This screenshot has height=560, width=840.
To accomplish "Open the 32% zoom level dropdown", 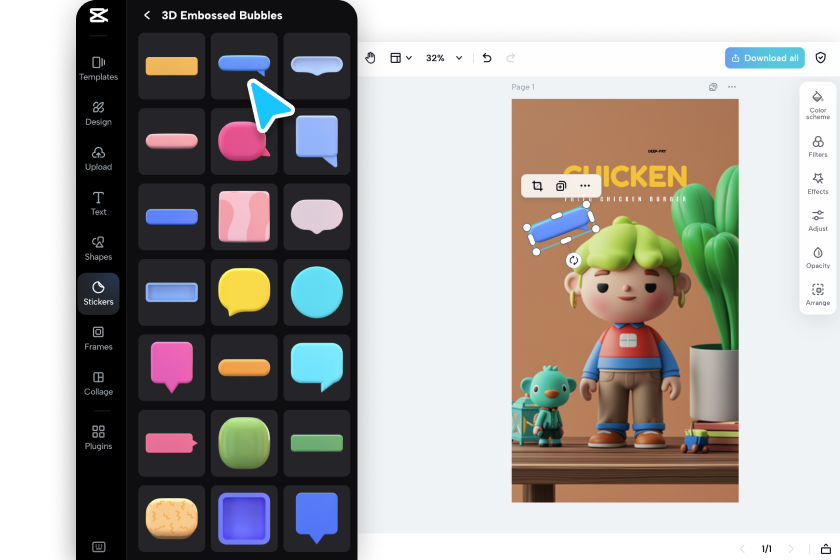I will click(x=444, y=58).
